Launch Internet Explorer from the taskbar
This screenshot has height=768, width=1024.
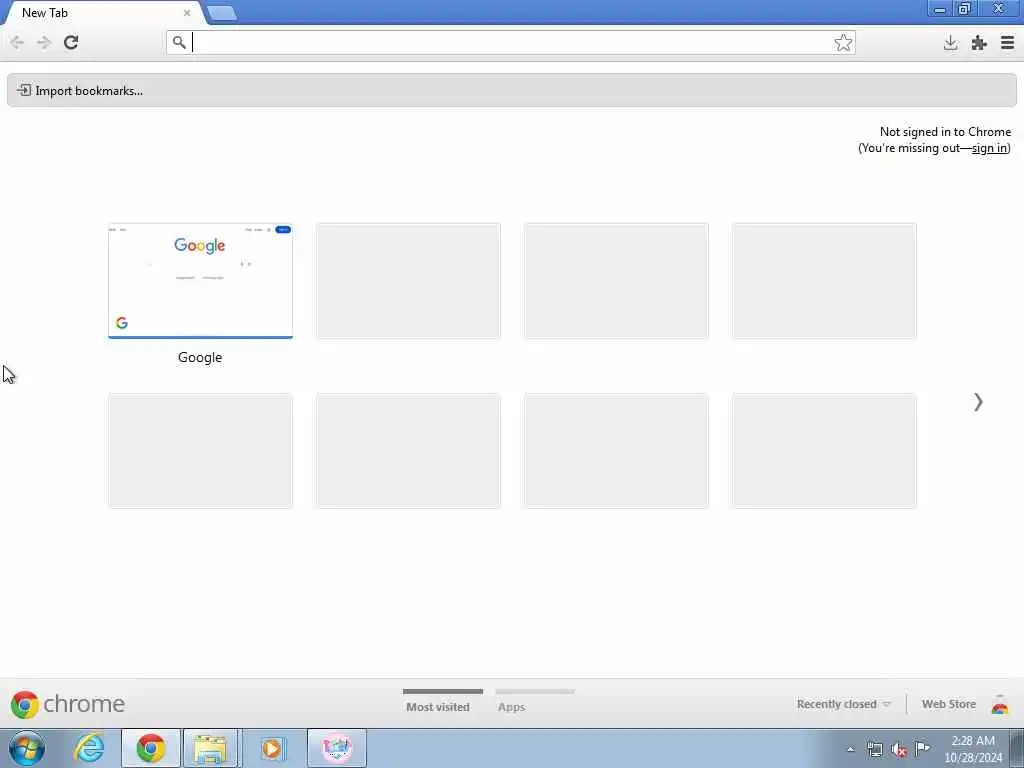(89, 748)
